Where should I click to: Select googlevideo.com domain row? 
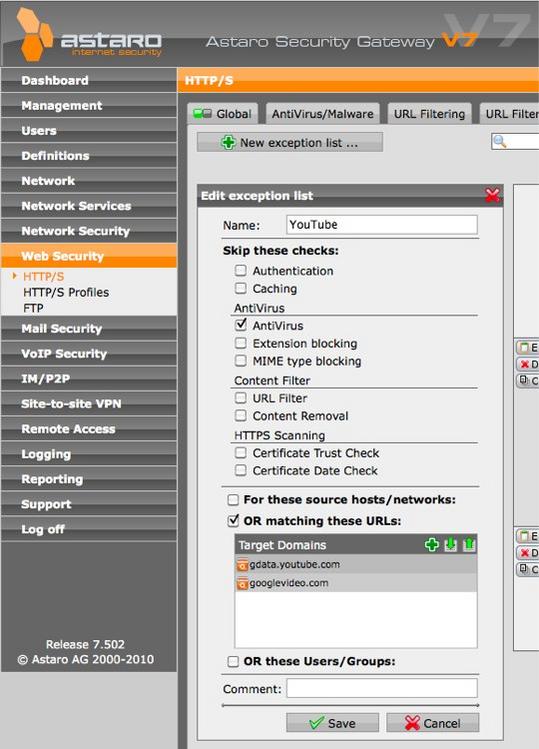pyautogui.click(x=356, y=583)
